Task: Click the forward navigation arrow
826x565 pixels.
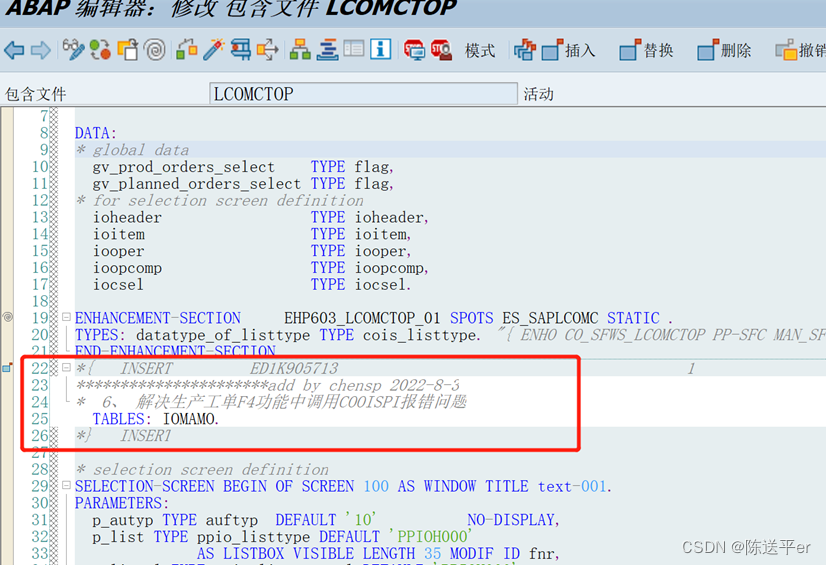Action: (41, 51)
